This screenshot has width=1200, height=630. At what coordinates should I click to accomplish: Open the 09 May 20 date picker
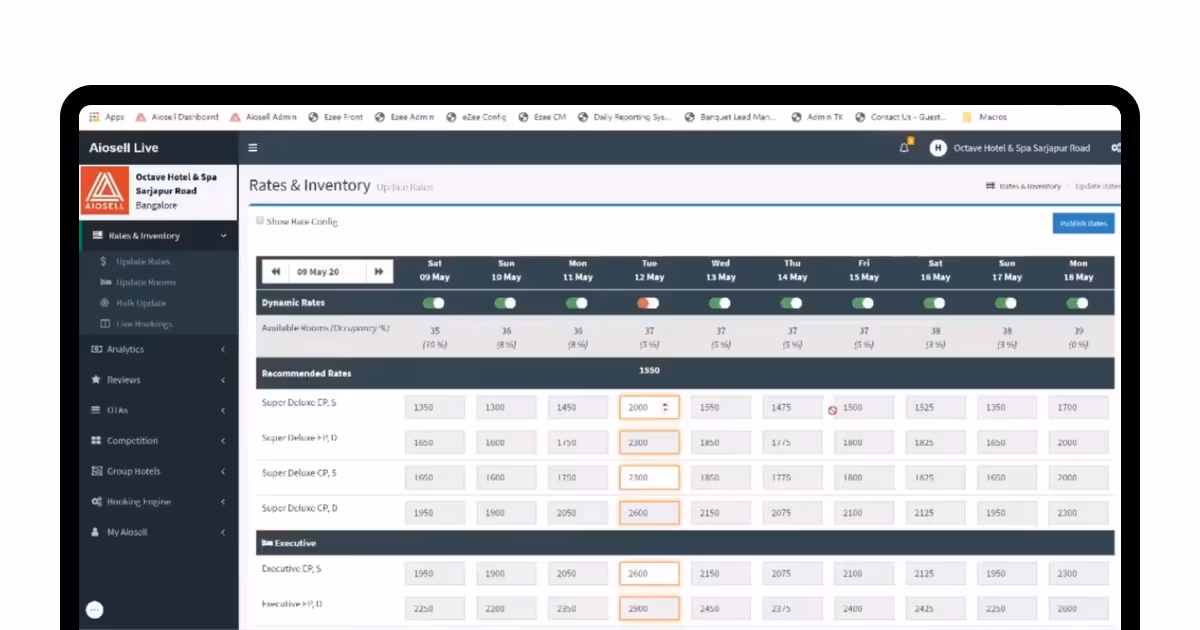click(x=326, y=271)
